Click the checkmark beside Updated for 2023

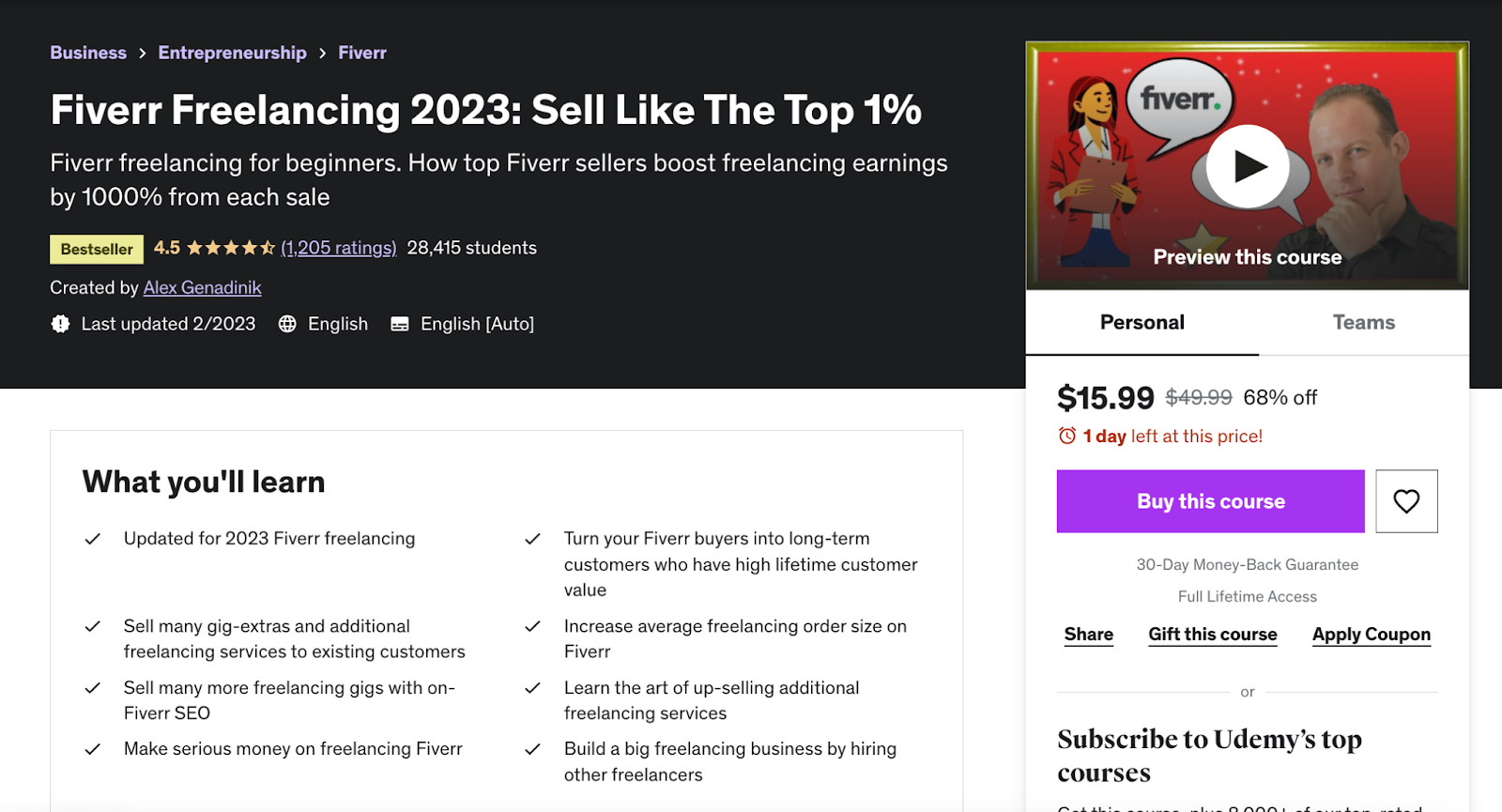(x=93, y=539)
